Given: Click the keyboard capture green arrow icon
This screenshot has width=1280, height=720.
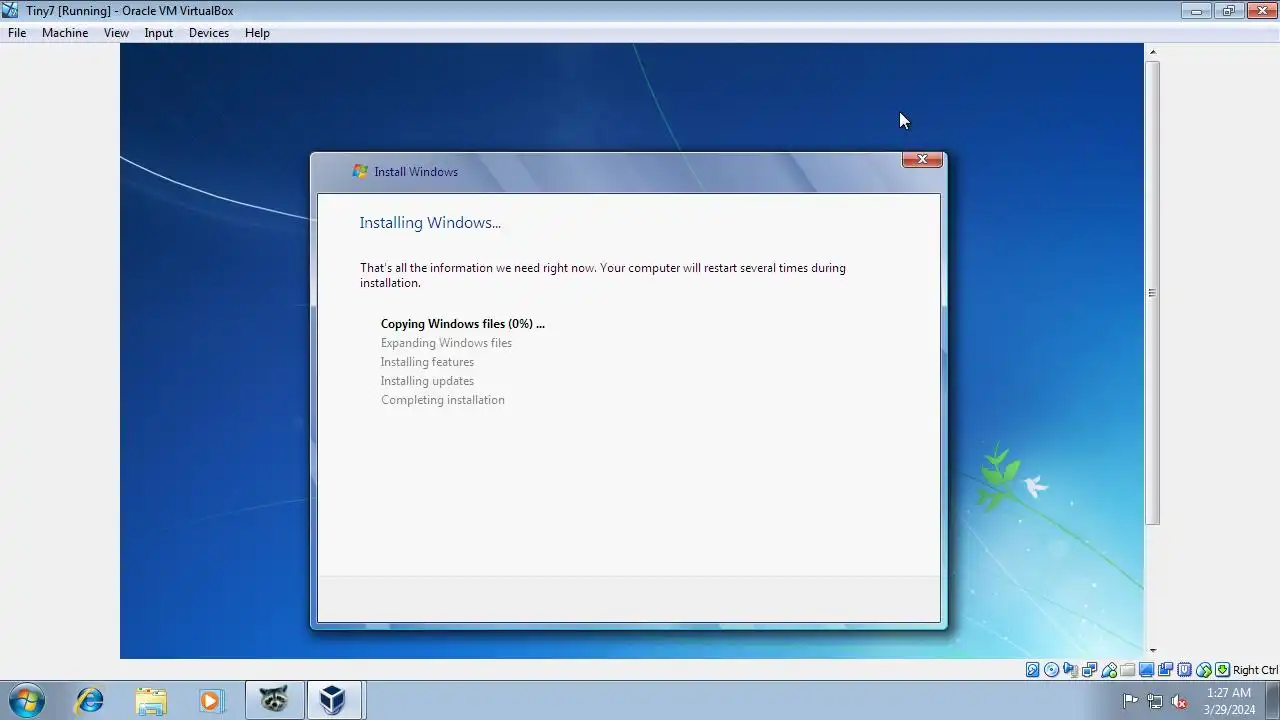Looking at the screenshot, I should pyautogui.click(x=1222, y=670).
